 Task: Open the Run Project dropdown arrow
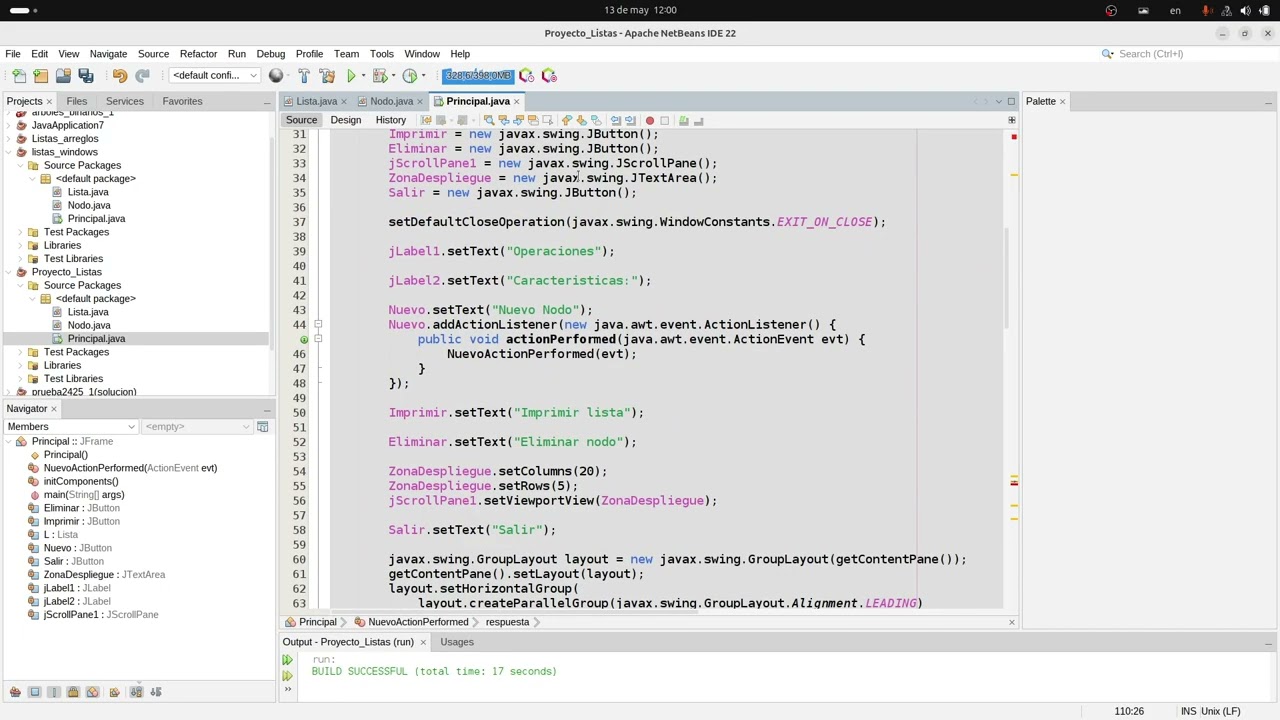tap(363, 76)
